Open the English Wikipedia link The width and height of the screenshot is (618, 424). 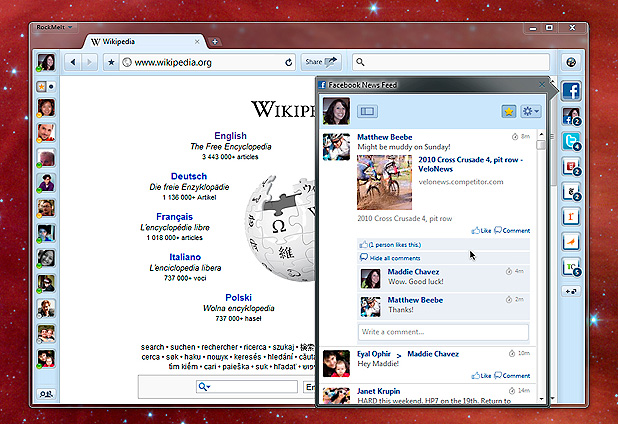pos(230,135)
